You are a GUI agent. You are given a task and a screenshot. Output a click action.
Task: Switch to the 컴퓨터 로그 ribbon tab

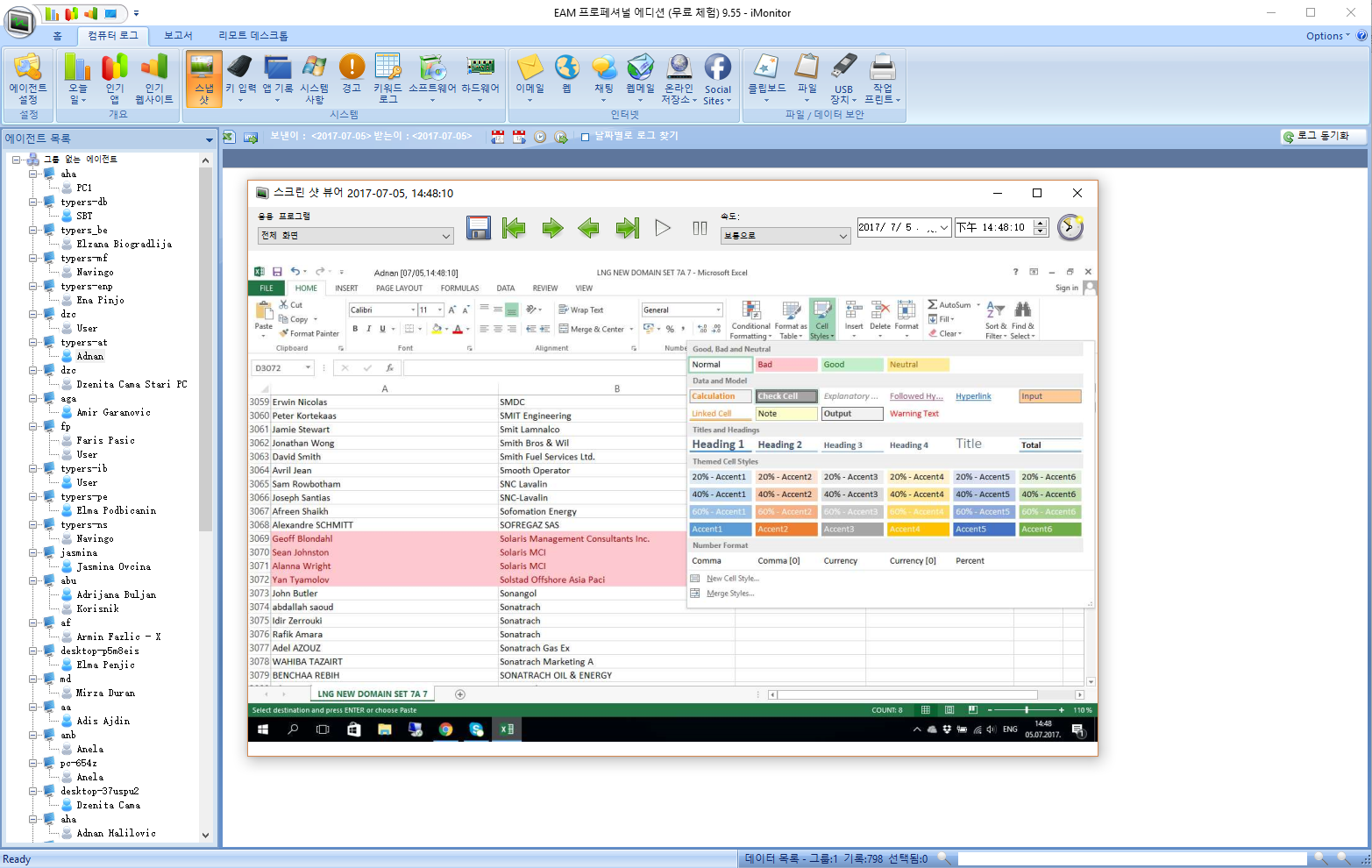click(x=113, y=35)
